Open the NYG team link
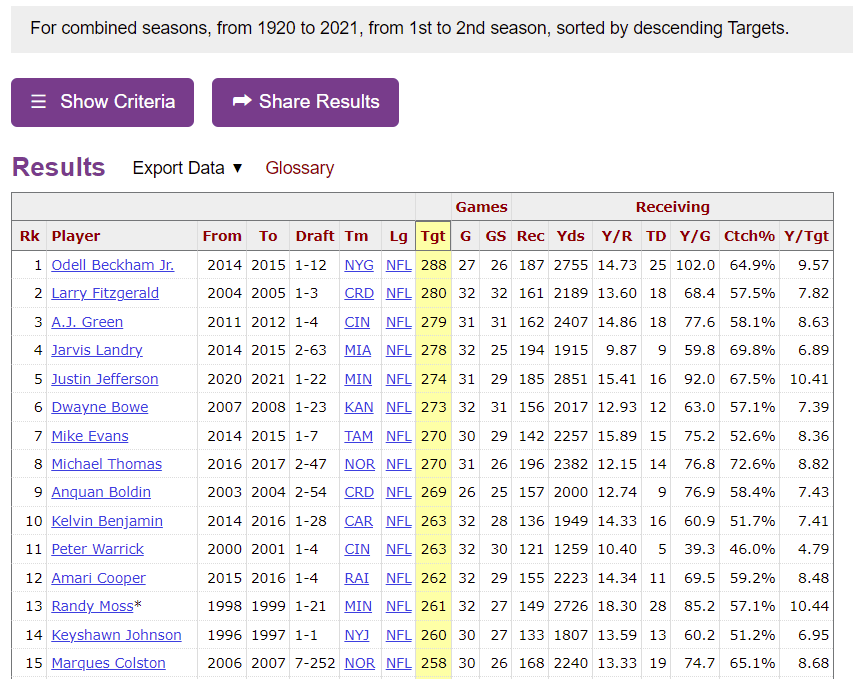This screenshot has height=679, width=853. coord(359,265)
